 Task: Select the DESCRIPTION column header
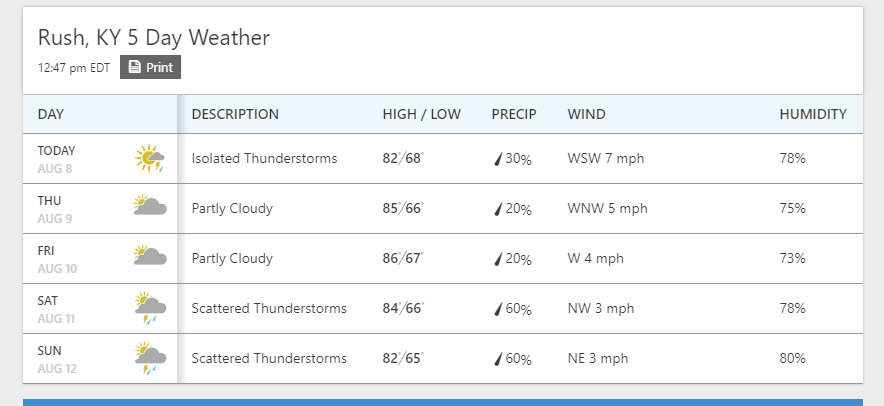(x=235, y=114)
